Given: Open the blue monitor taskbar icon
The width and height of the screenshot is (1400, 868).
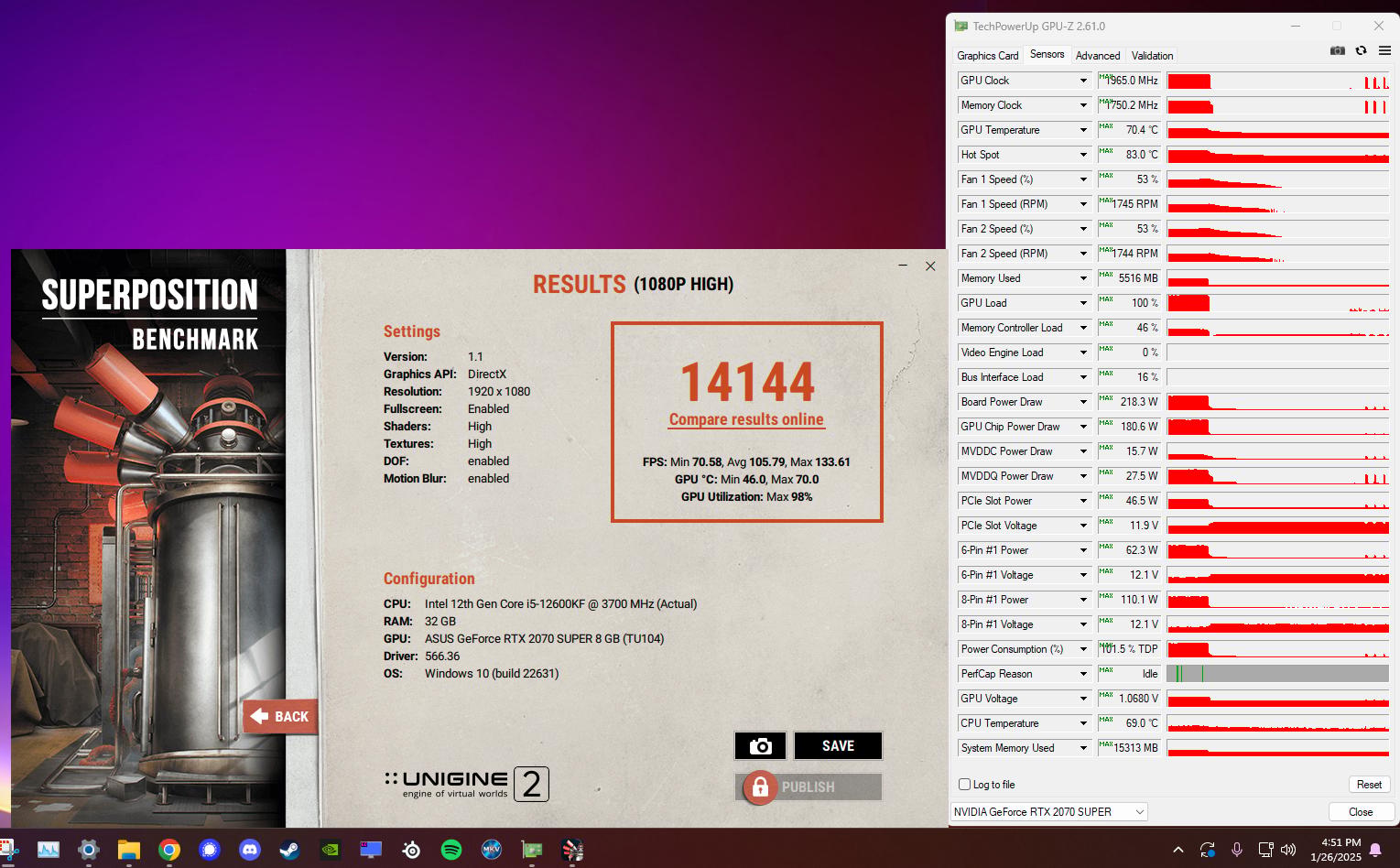Looking at the screenshot, I should 371,850.
